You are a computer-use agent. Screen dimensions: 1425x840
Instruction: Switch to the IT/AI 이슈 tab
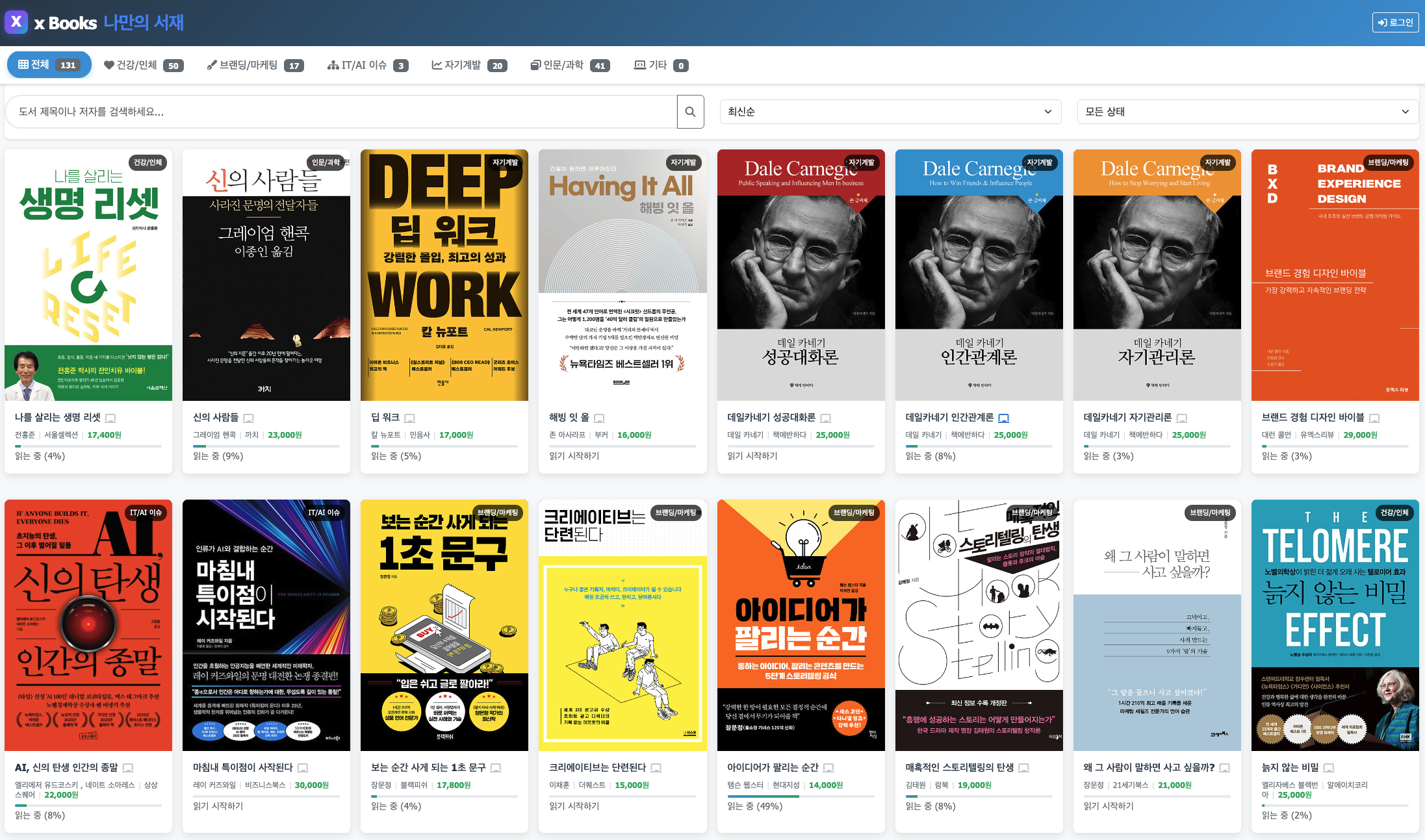368,65
